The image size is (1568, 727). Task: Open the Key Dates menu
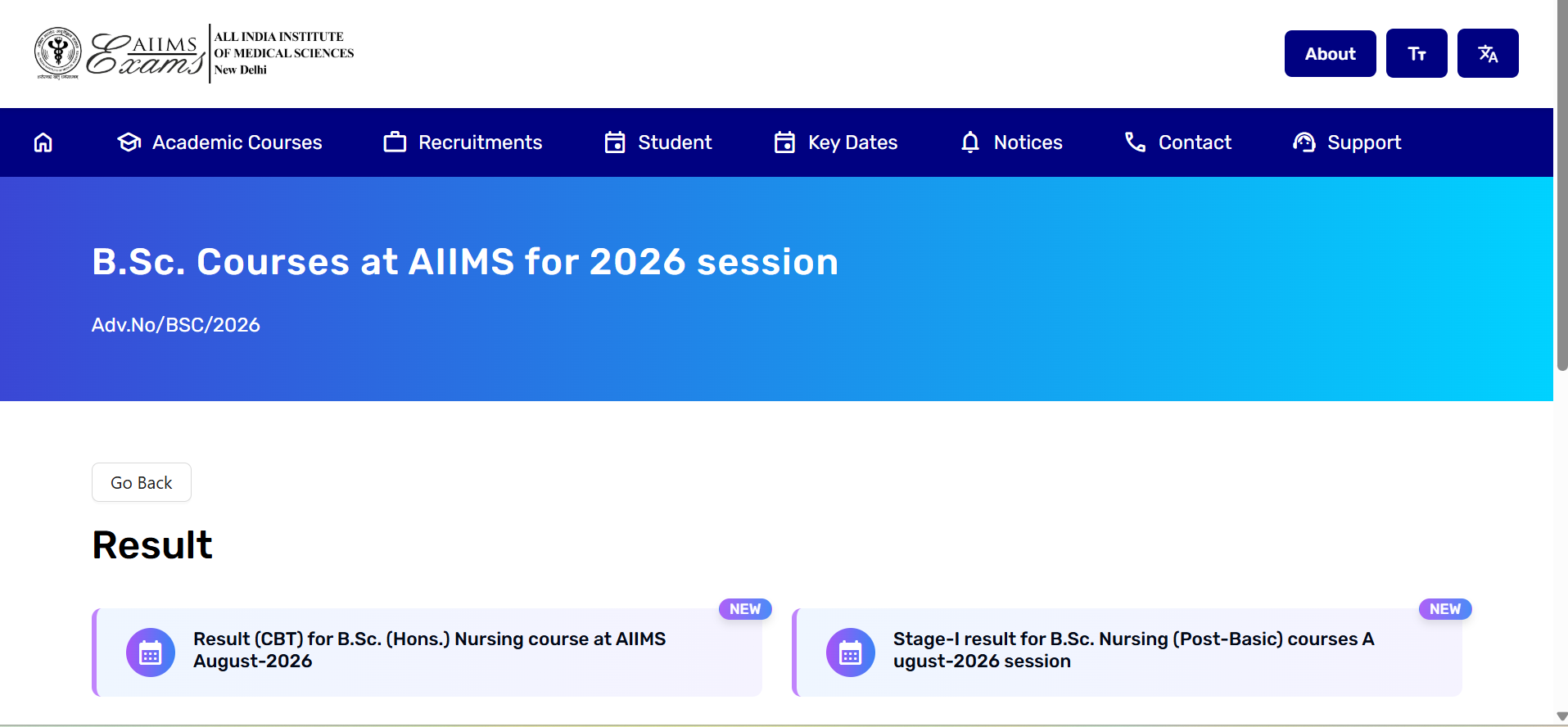click(836, 142)
